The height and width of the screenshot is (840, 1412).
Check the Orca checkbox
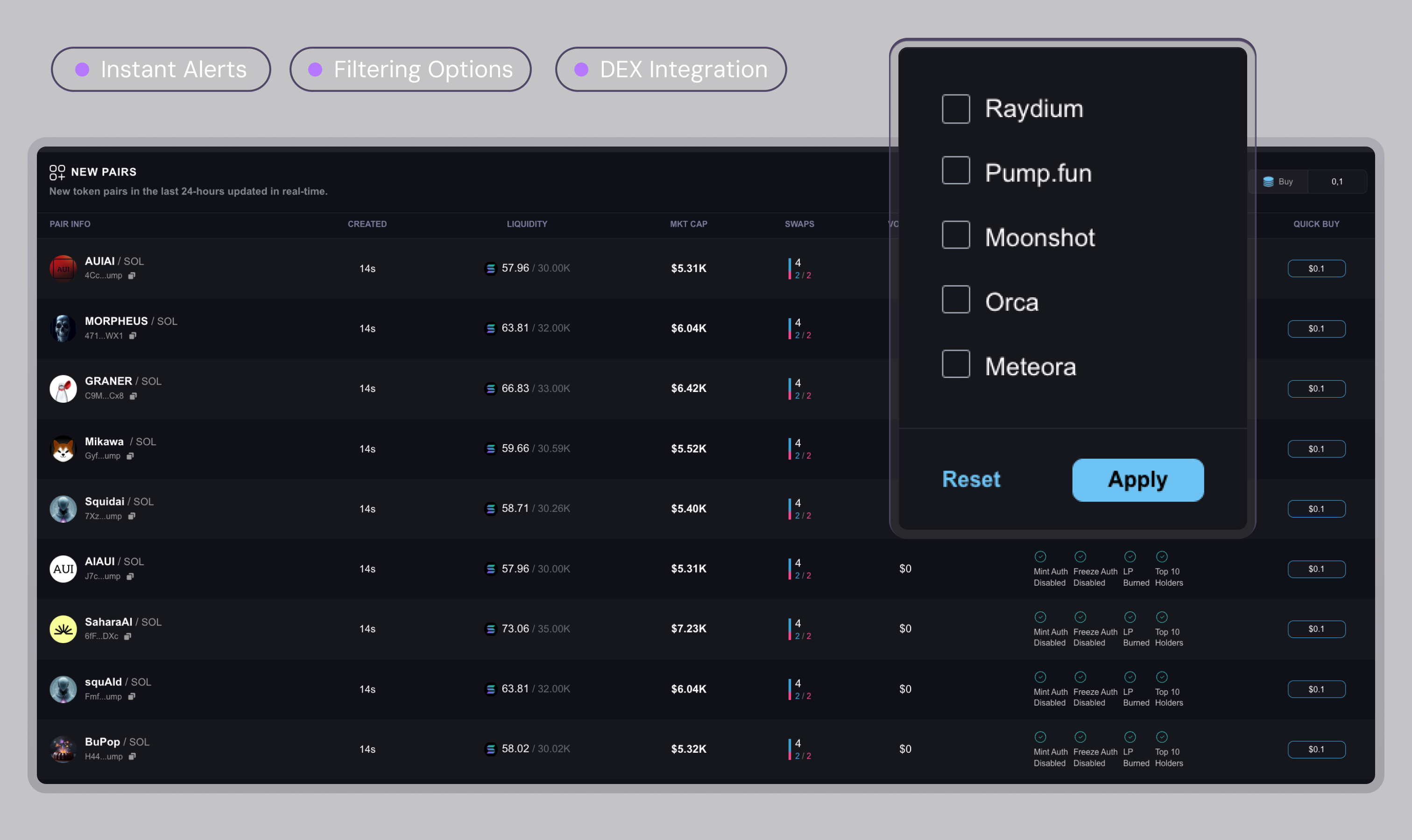[955, 300]
